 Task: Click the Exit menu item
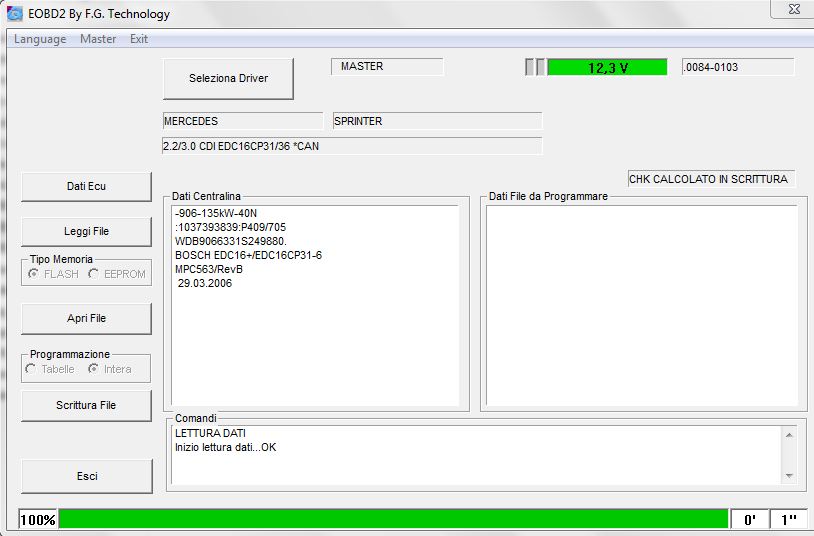(139, 39)
